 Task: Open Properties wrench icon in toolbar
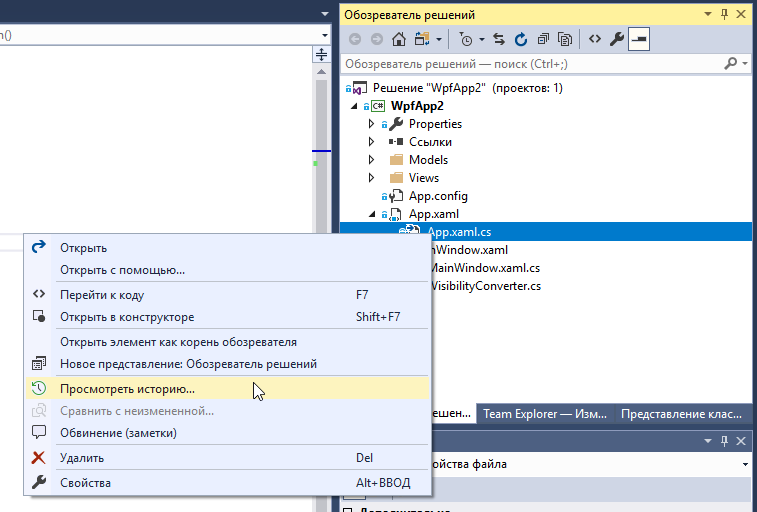tap(617, 40)
